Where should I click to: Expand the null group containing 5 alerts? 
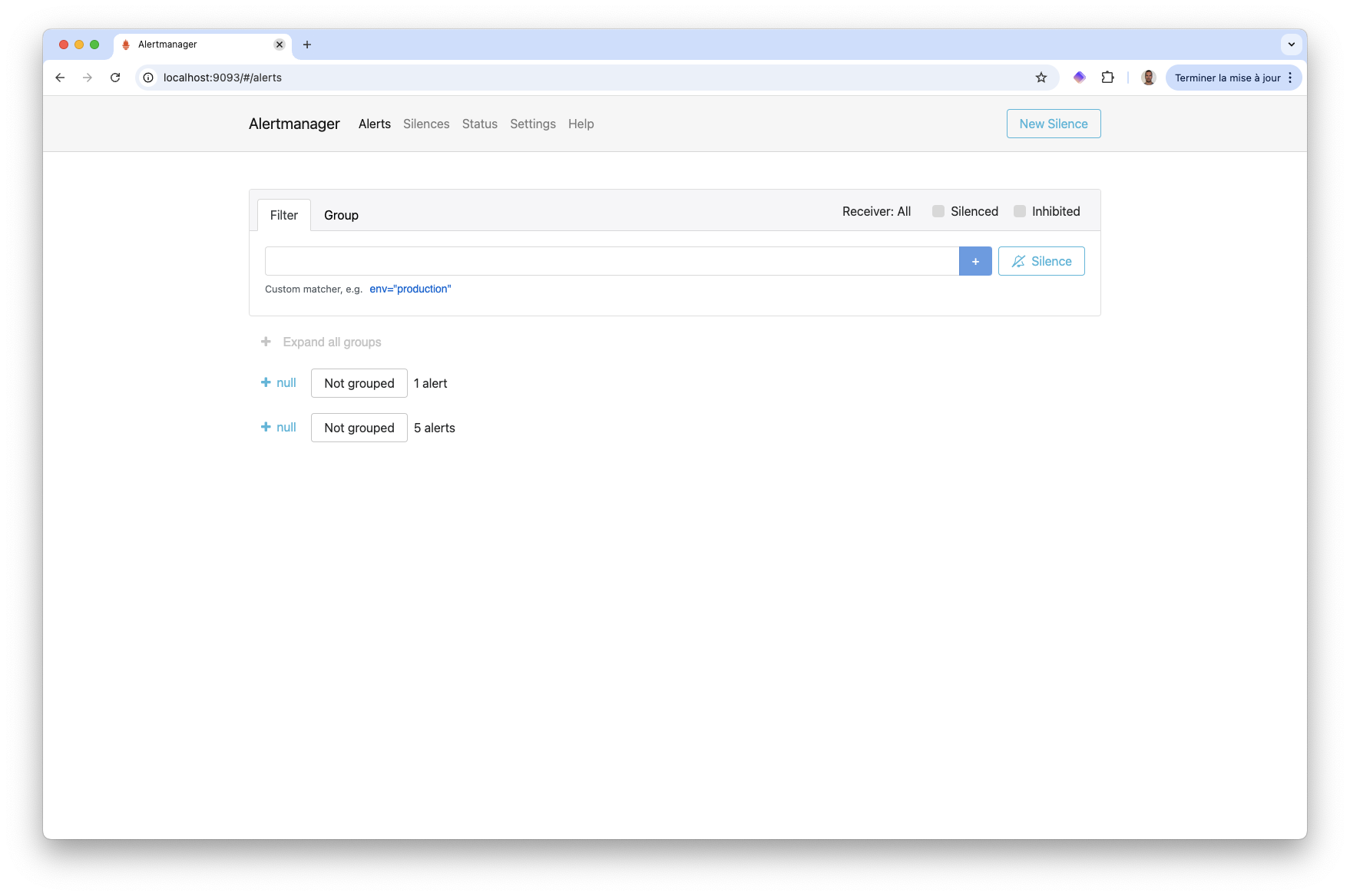[x=266, y=427]
